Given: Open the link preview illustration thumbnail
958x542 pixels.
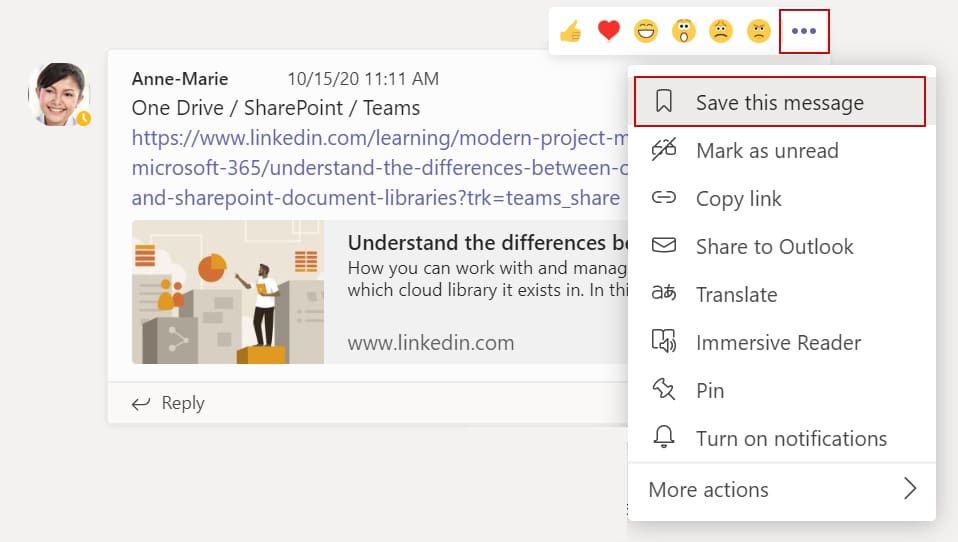Looking at the screenshot, I should click(228, 292).
